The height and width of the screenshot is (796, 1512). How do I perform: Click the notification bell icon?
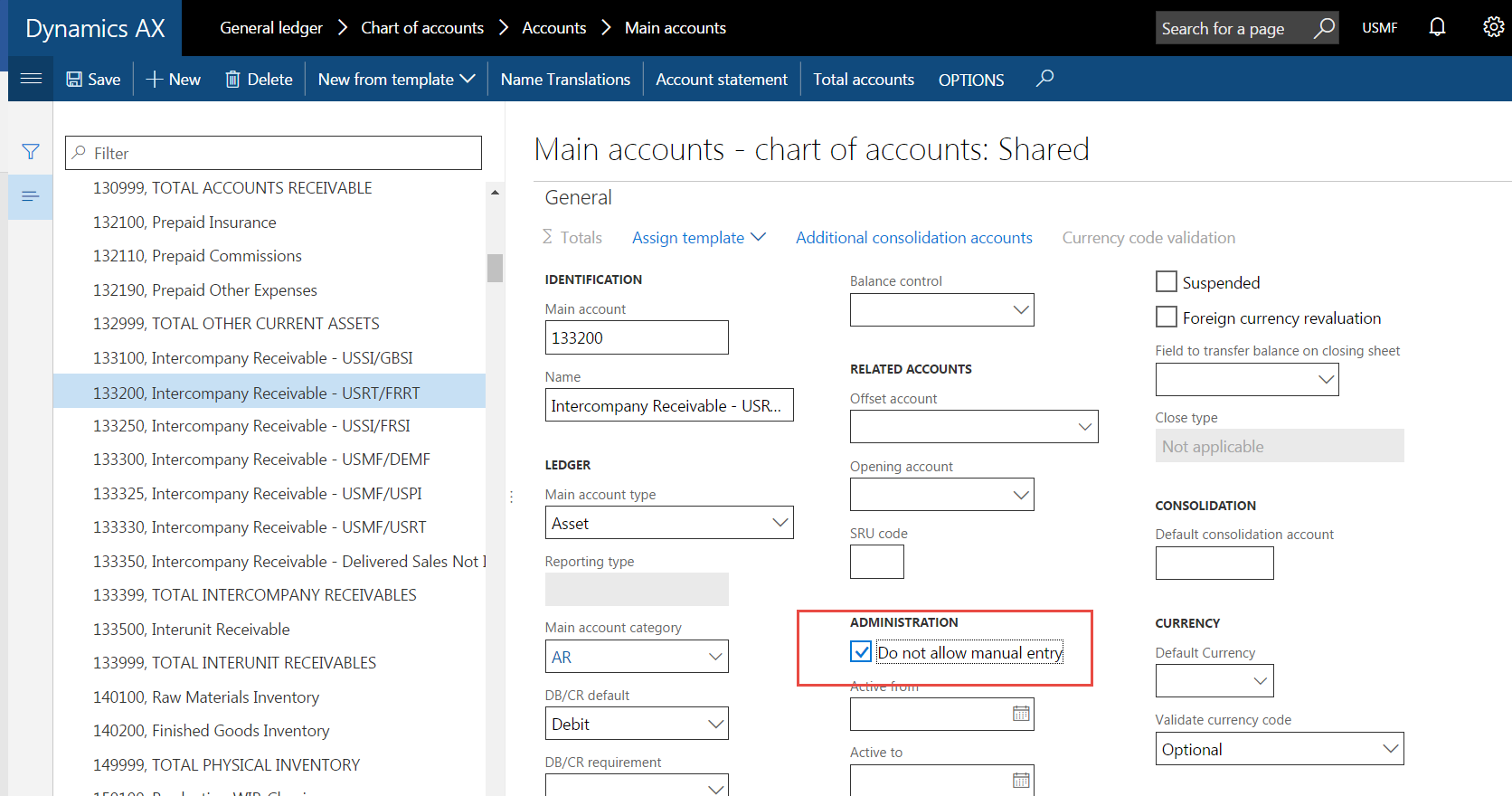coord(1437,27)
